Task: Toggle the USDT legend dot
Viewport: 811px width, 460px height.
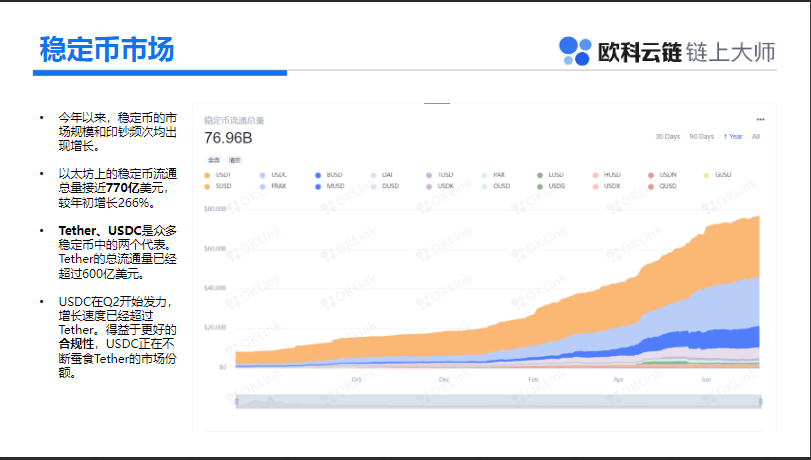Action: 207,175
